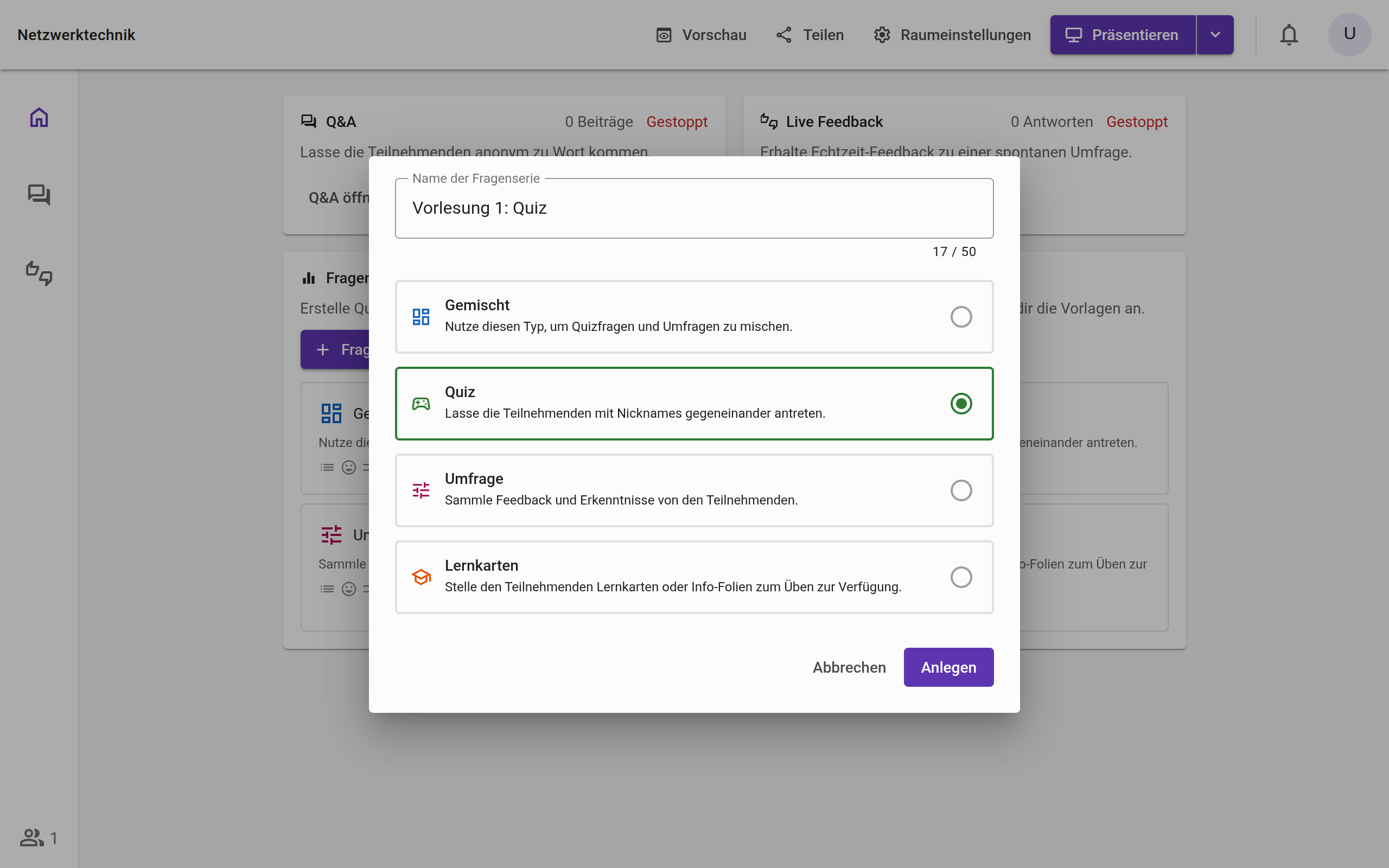Select the Umfrage radio button
Screen dimensions: 1389x868
[x=961, y=490]
